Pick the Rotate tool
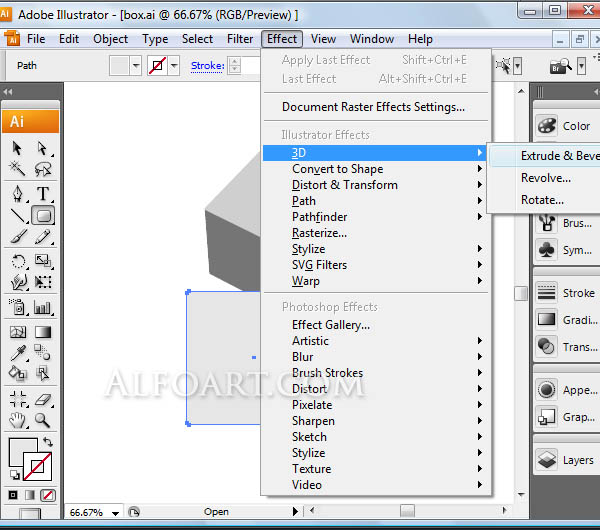Screen dimensions: 600x530 18,262
